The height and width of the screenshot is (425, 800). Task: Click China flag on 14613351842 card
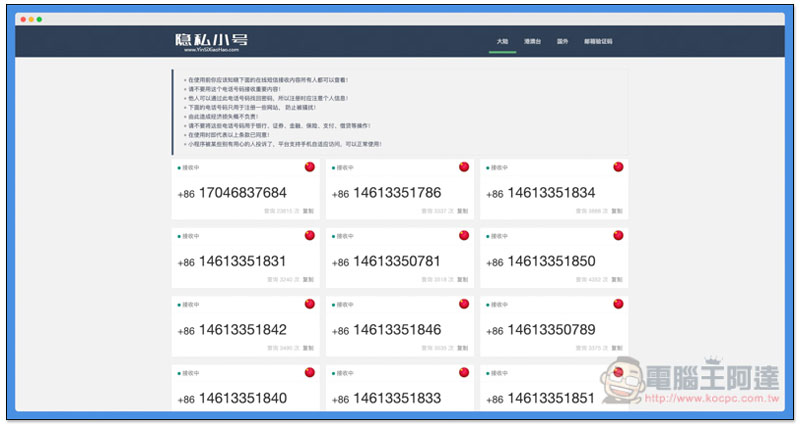point(309,304)
